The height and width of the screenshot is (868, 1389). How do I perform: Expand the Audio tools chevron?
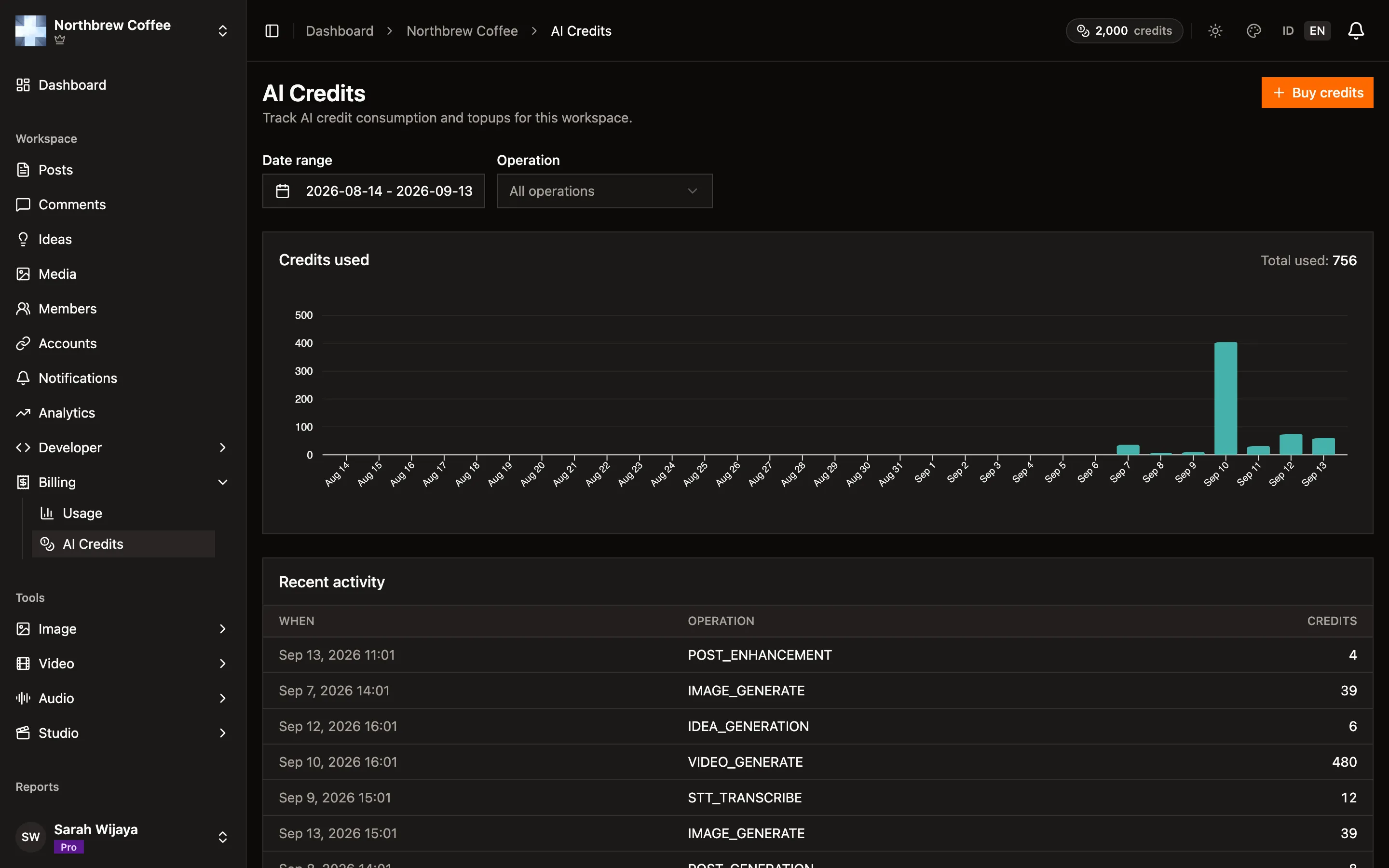[x=223, y=698]
